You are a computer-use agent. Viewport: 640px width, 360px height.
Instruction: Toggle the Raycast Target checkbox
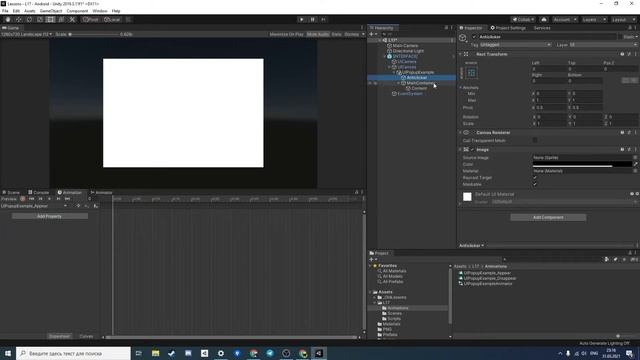535,178
